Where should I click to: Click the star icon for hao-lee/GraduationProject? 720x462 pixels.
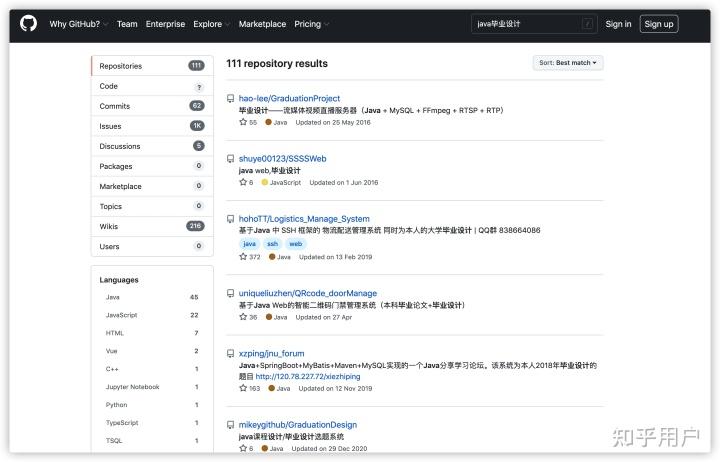[243, 122]
